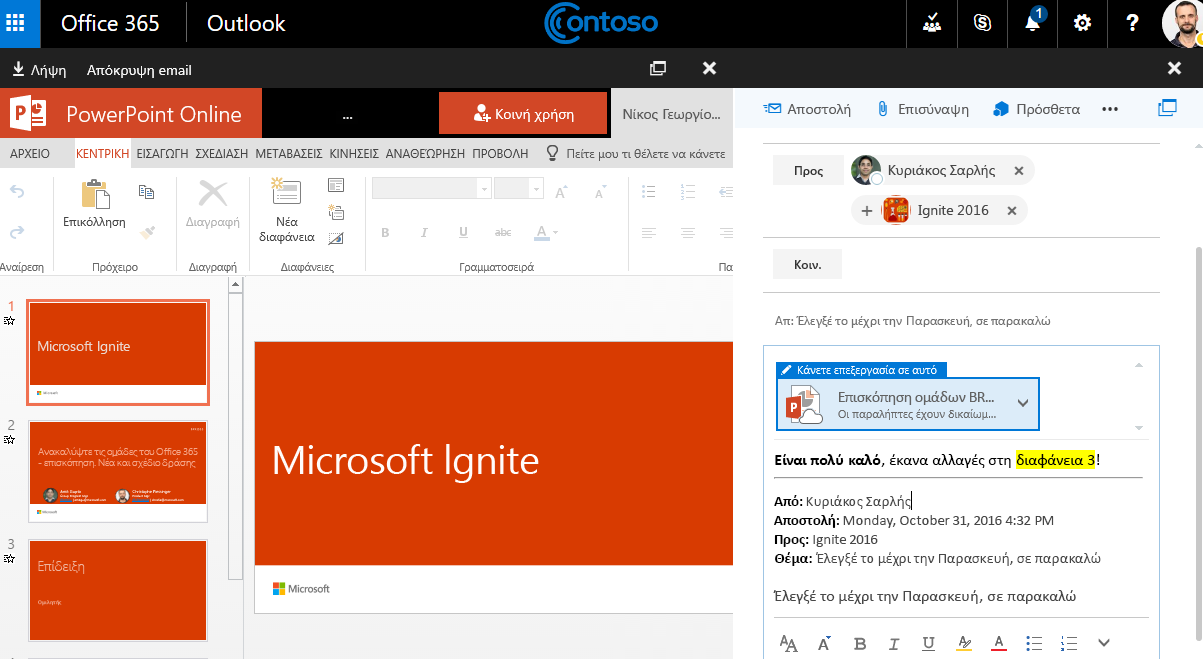Remove the Ignite 2016 recipient
Image resolution: width=1203 pixels, height=659 pixels.
coord(1011,211)
